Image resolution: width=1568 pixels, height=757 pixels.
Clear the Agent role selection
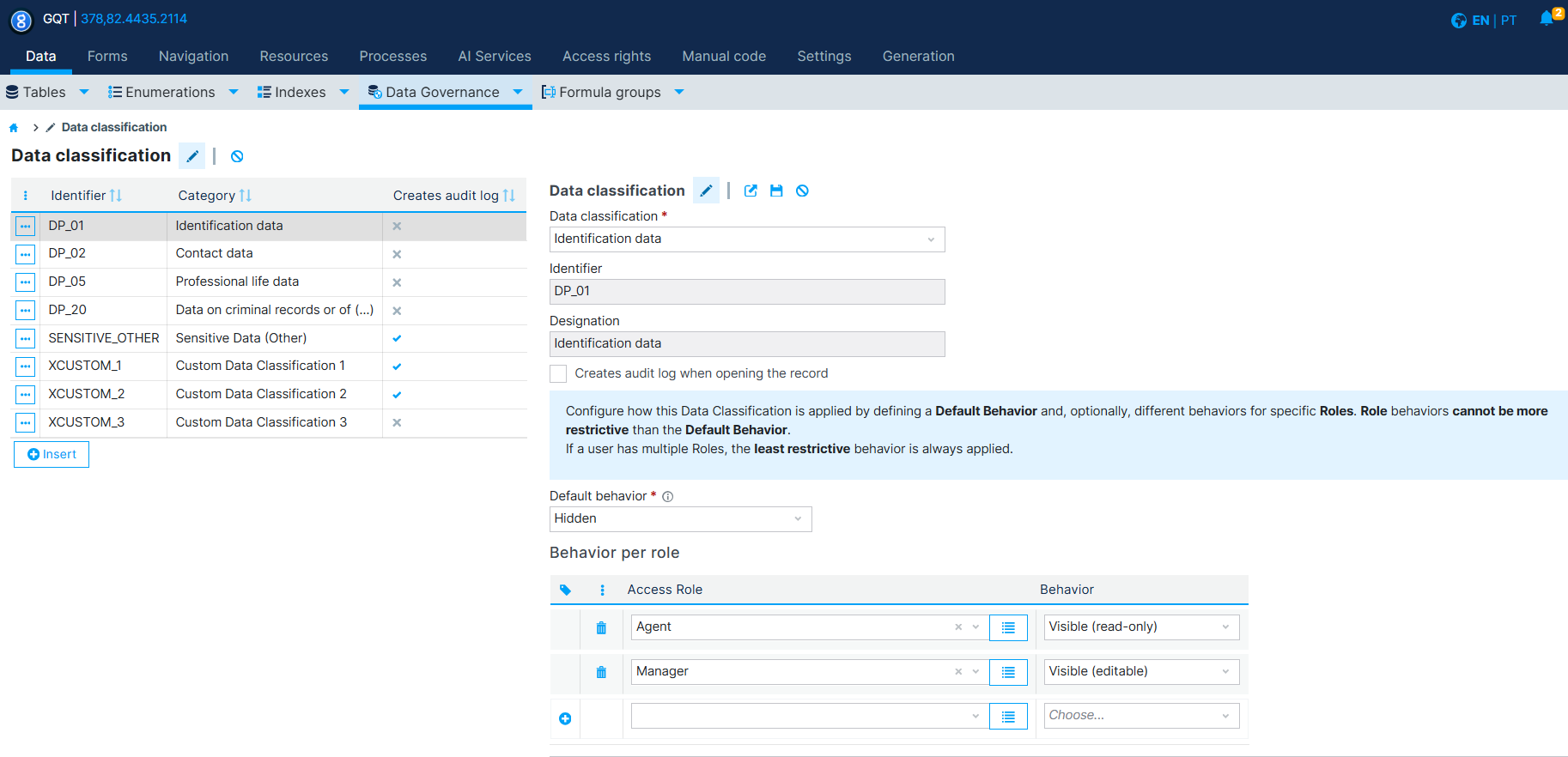958,627
